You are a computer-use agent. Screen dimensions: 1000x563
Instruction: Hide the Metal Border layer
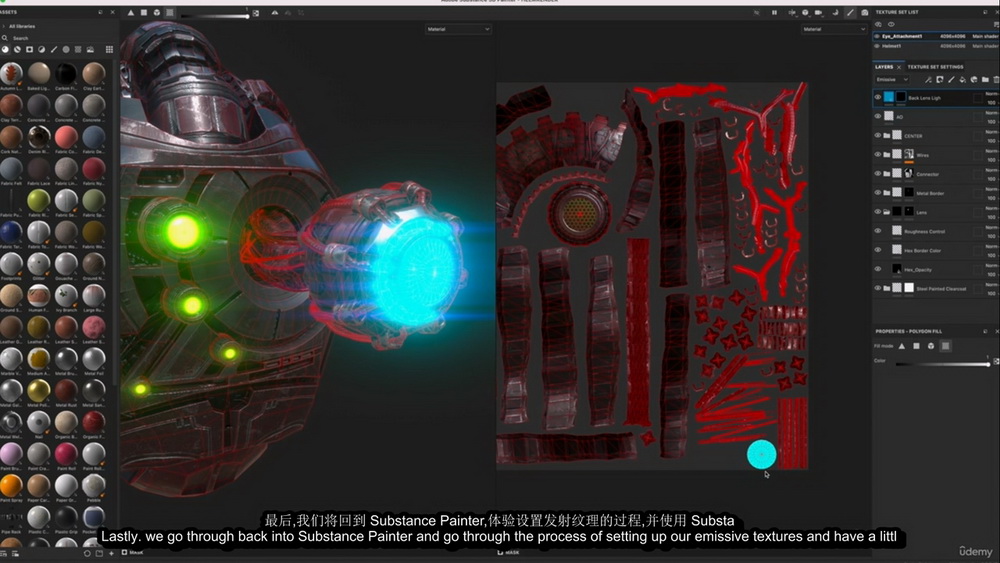pyautogui.click(x=878, y=193)
